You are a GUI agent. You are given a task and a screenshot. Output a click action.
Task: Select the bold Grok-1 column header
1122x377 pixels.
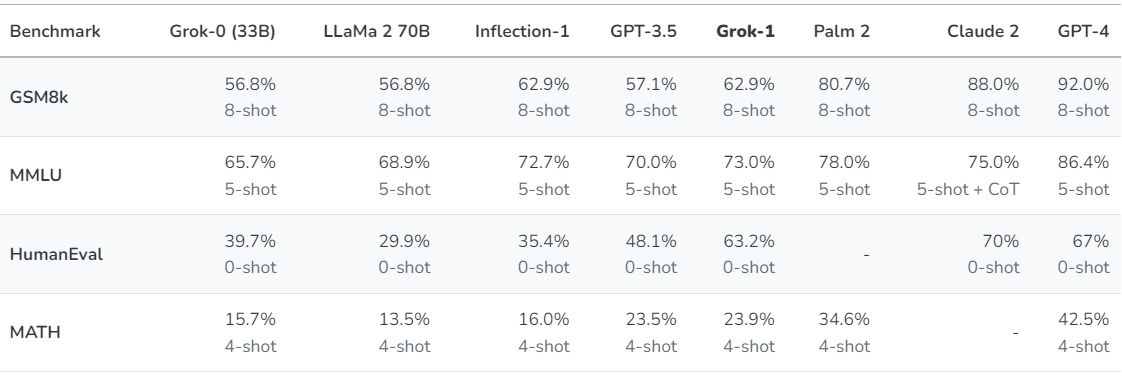tap(746, 31)
